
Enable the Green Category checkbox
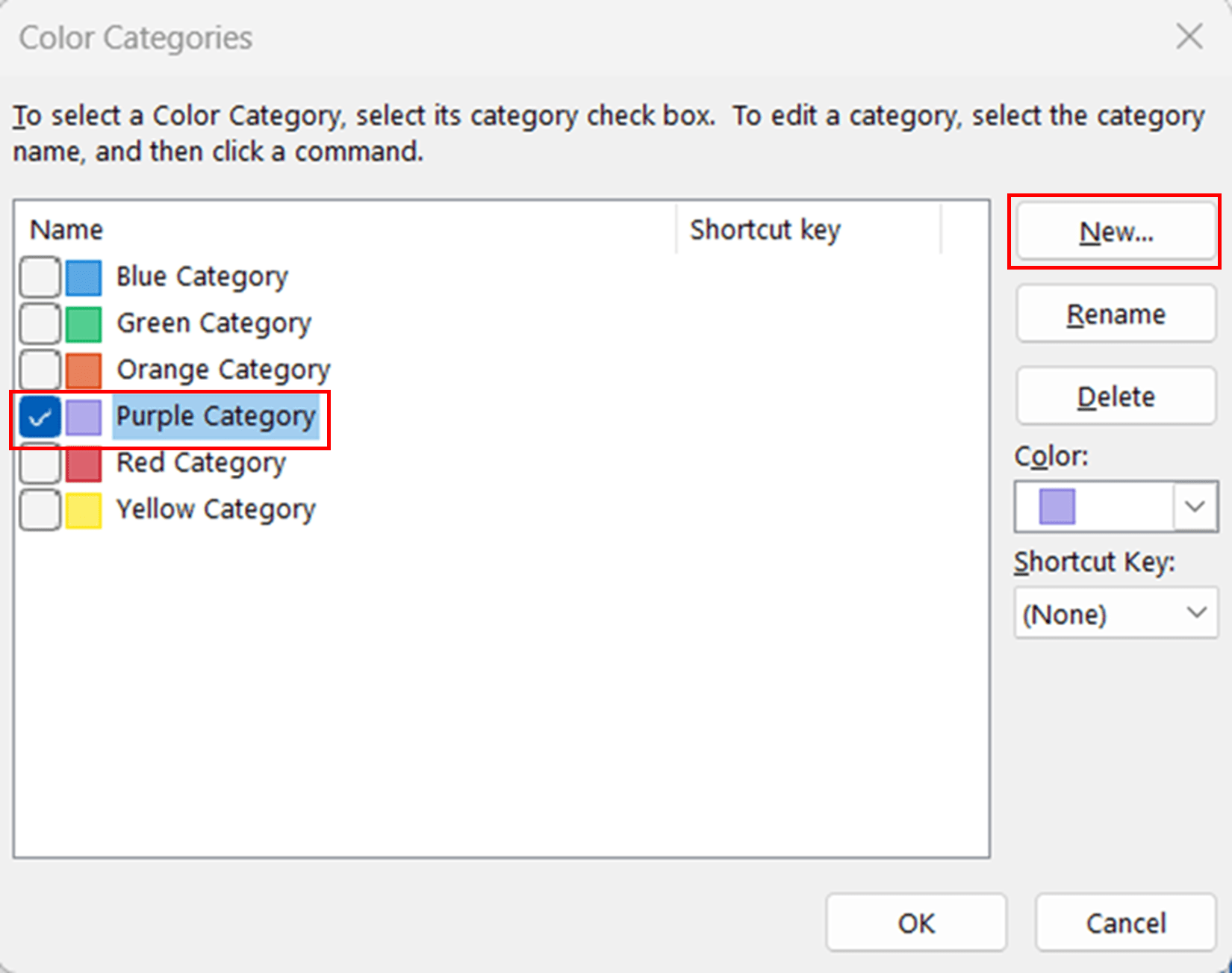coord(40,324)
